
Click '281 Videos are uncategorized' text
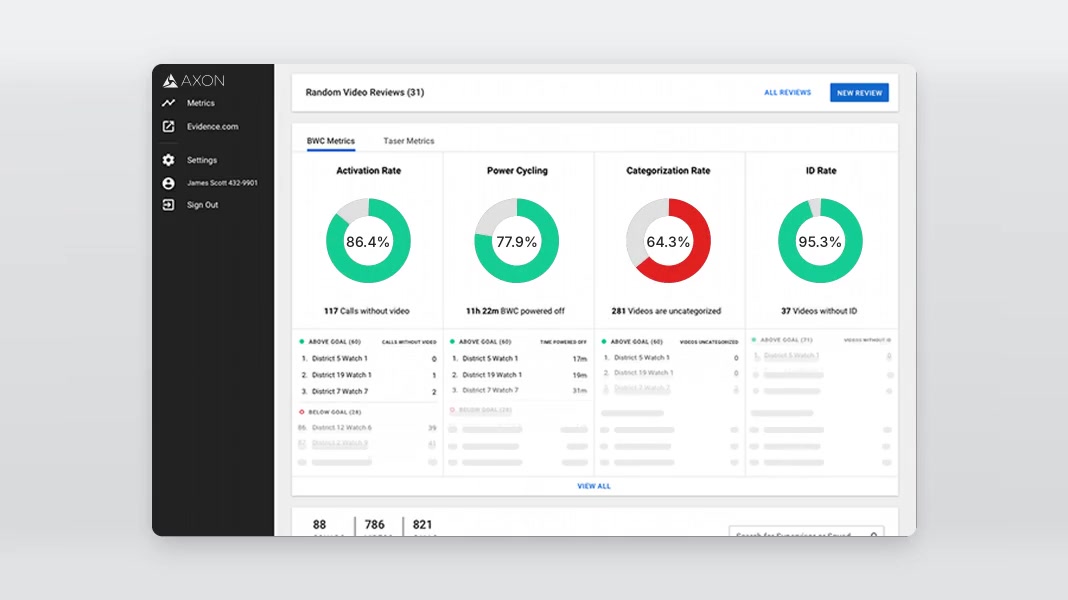666,311
